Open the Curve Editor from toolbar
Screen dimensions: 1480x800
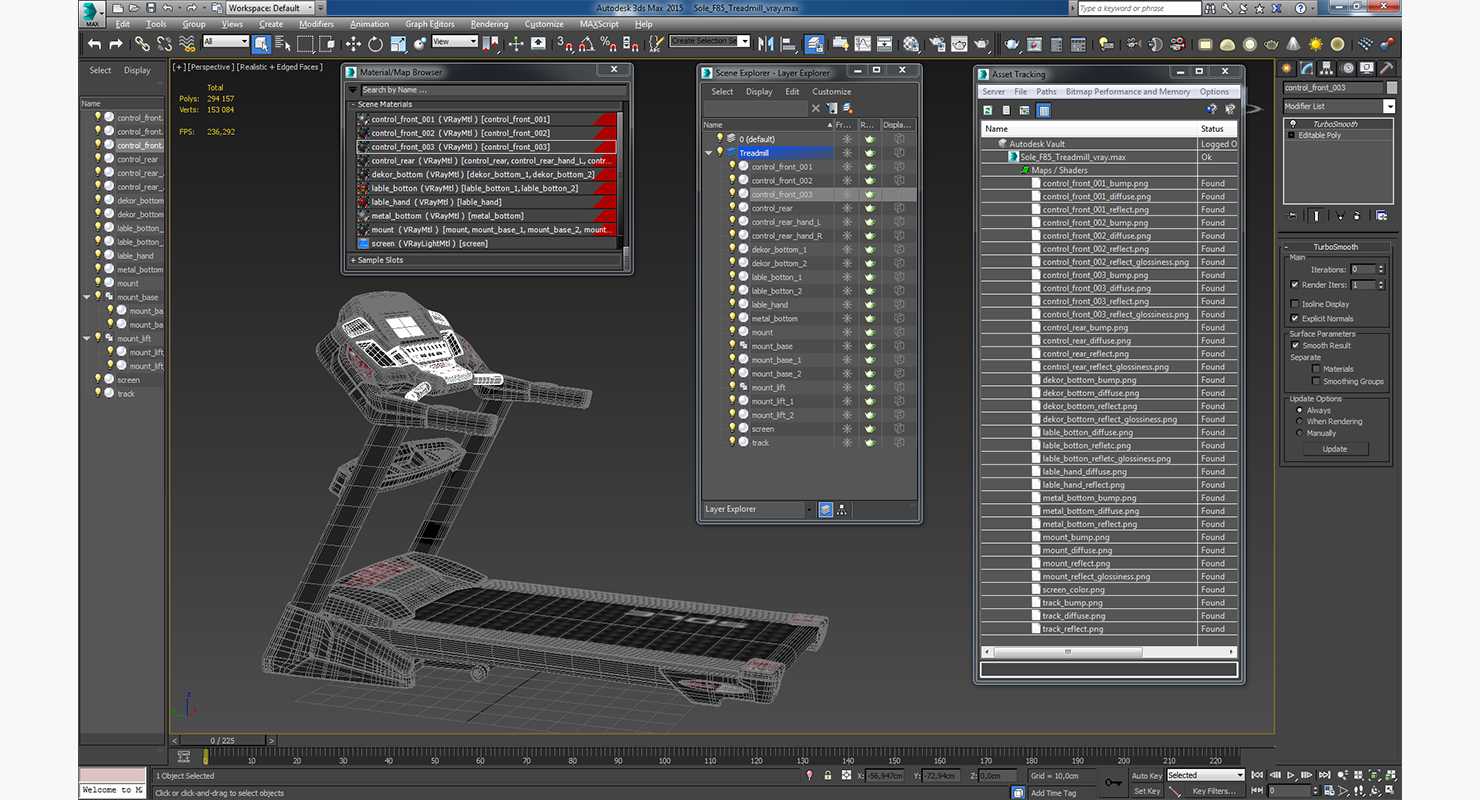[863, 44]
